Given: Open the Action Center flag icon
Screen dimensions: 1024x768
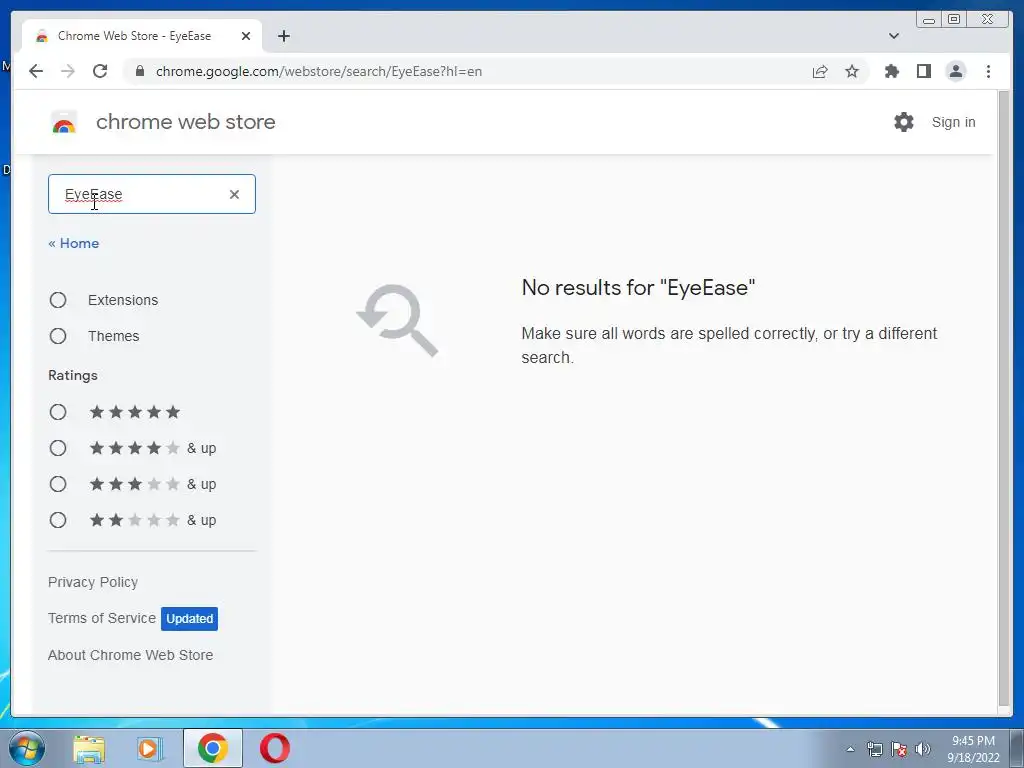Looking at the screenshot, I should pos(899,749).
